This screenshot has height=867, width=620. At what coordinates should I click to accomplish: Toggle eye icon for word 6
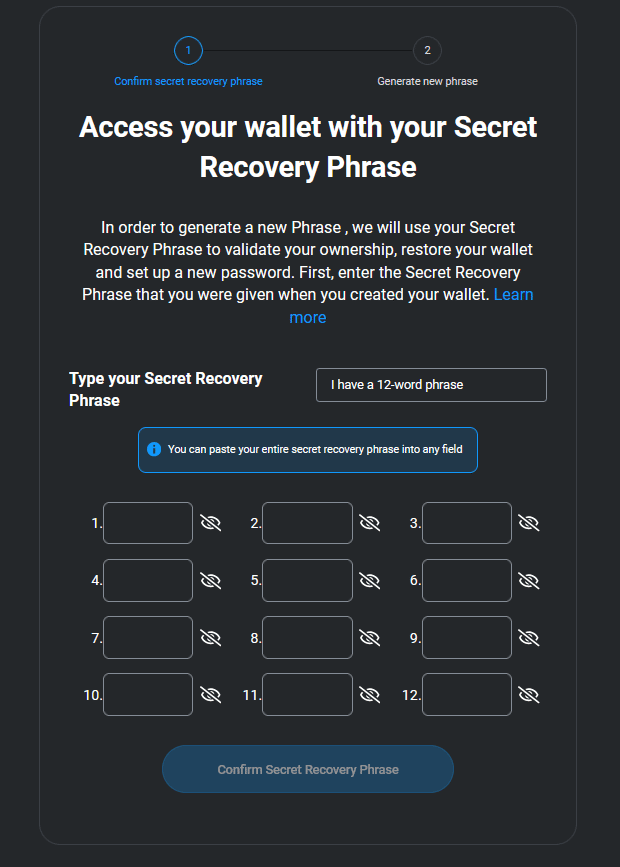tap(529, 580)
